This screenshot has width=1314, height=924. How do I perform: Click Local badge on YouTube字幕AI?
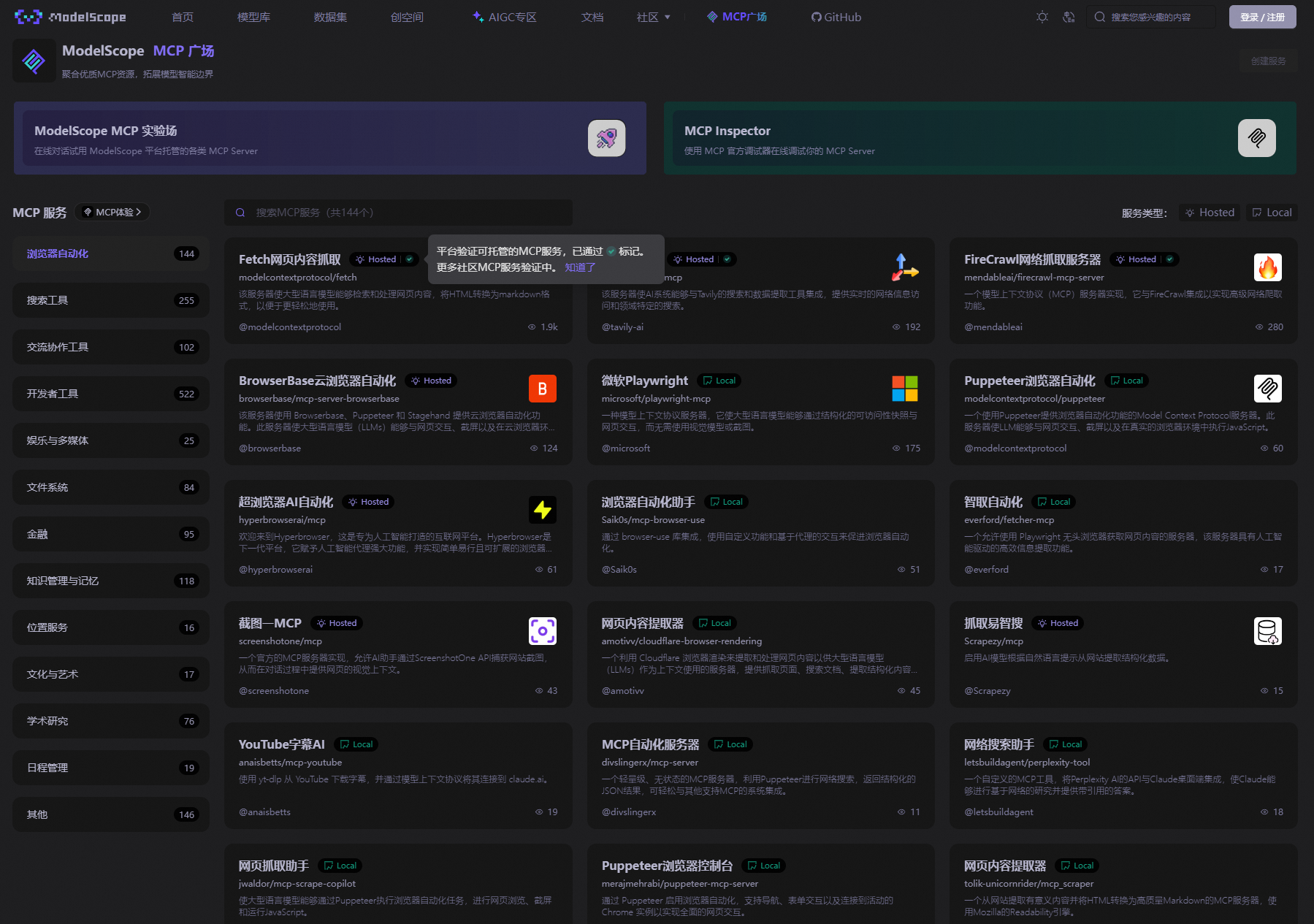(356, 744)
